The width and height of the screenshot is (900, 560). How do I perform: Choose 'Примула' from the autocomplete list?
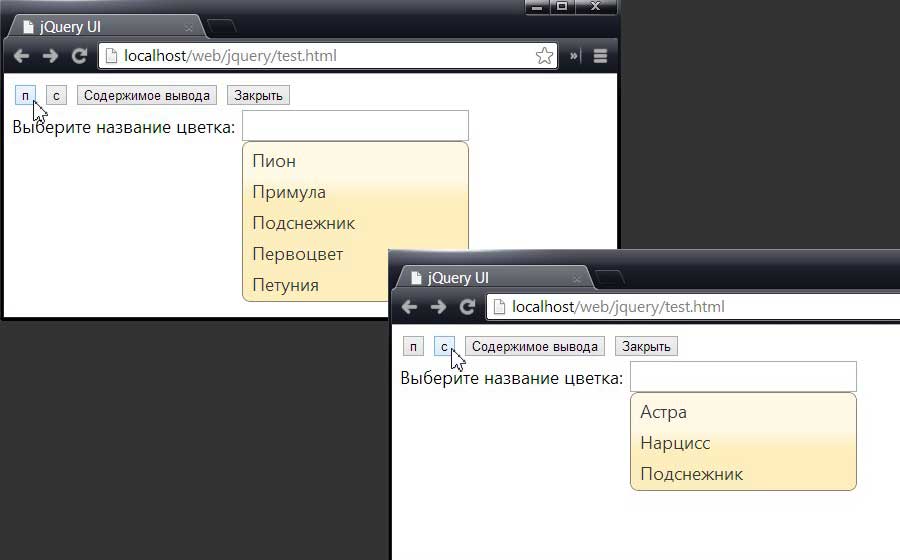355,192
